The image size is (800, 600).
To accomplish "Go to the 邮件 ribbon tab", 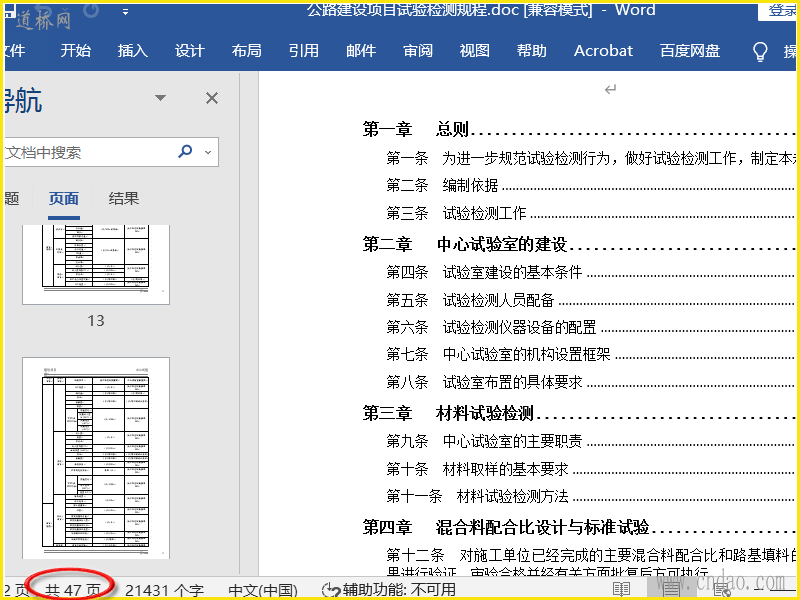I will [361, 51].
